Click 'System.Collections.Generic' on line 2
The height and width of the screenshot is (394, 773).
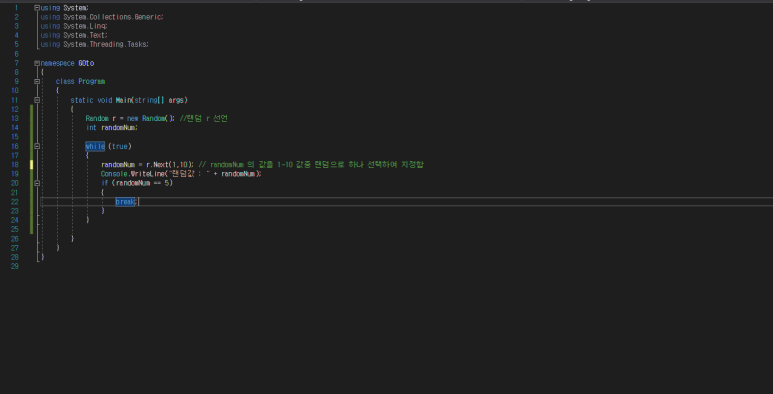point(112,17)
